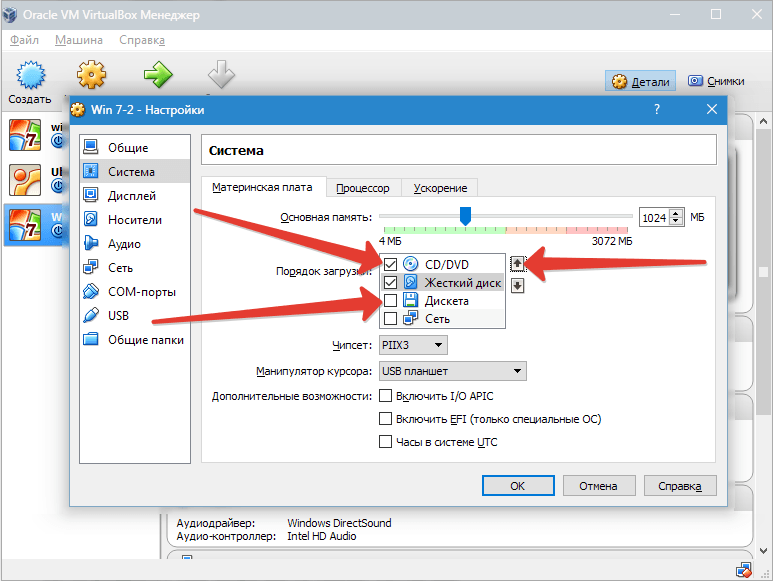The height and width of the screenshot is (581, 773).
Task: Open the COM-порты settings category
Action: (141, 292)
